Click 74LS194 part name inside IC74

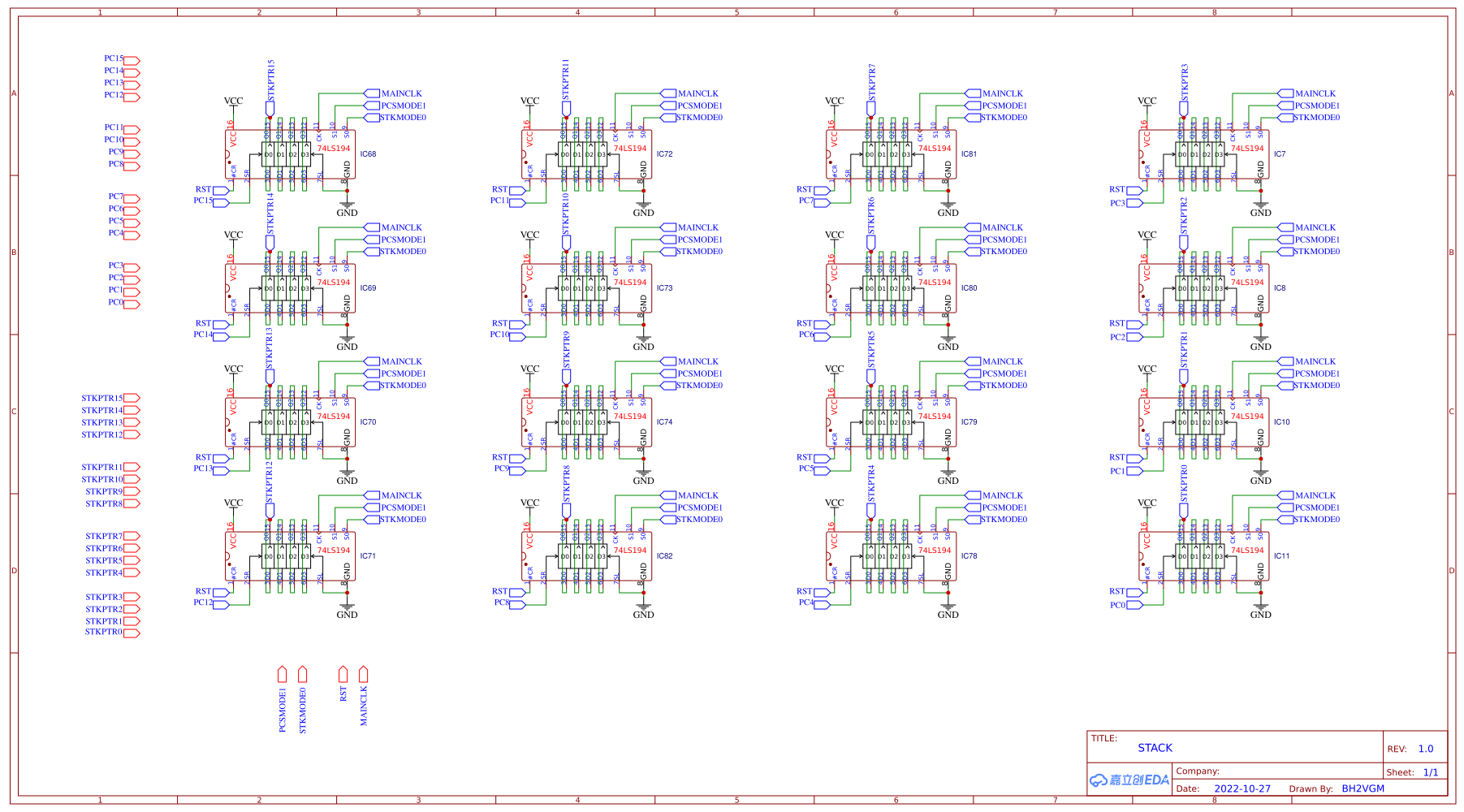630,417
